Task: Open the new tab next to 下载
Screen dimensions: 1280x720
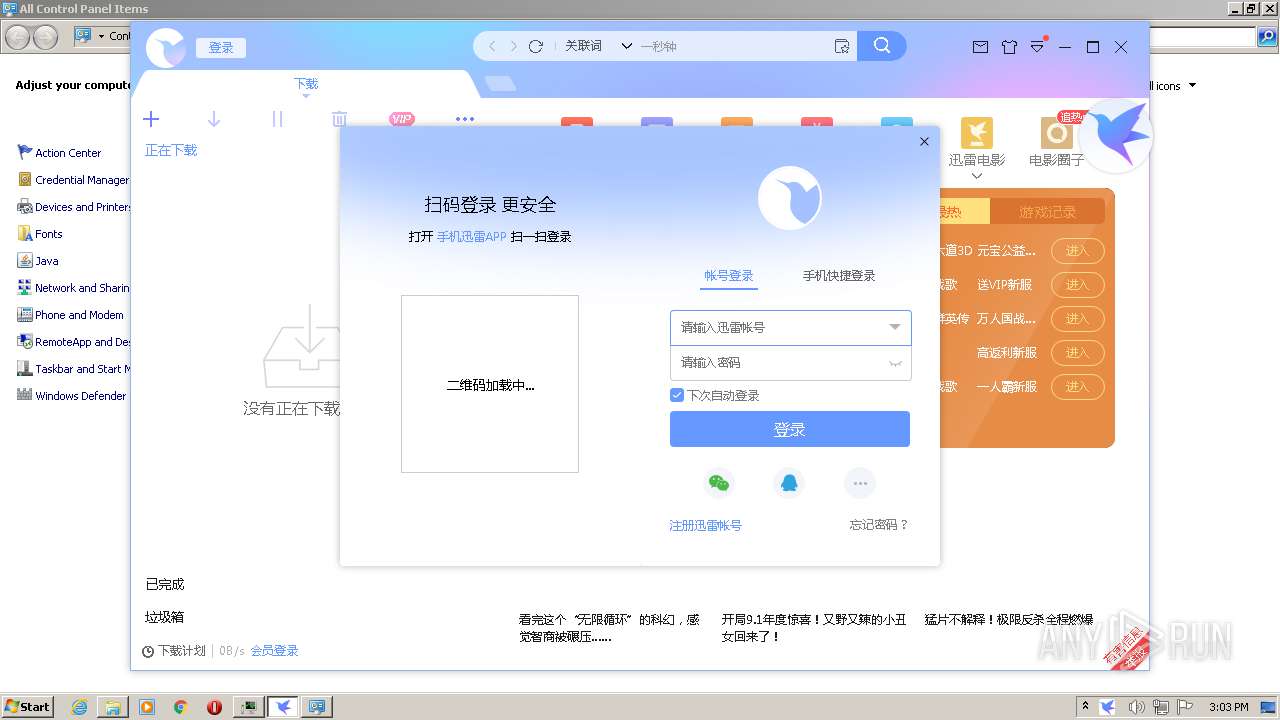Action: [x=500, y=84]
